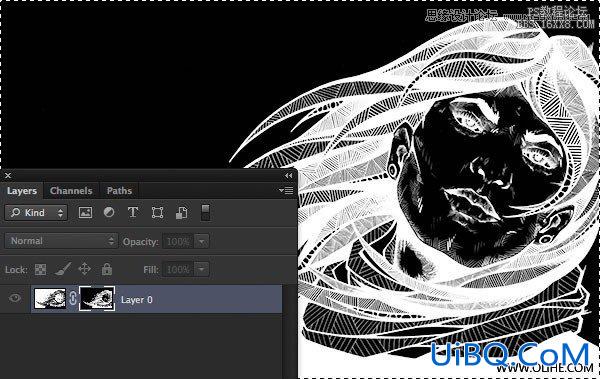Filter layers by shape layer icon

pos(157,212)
